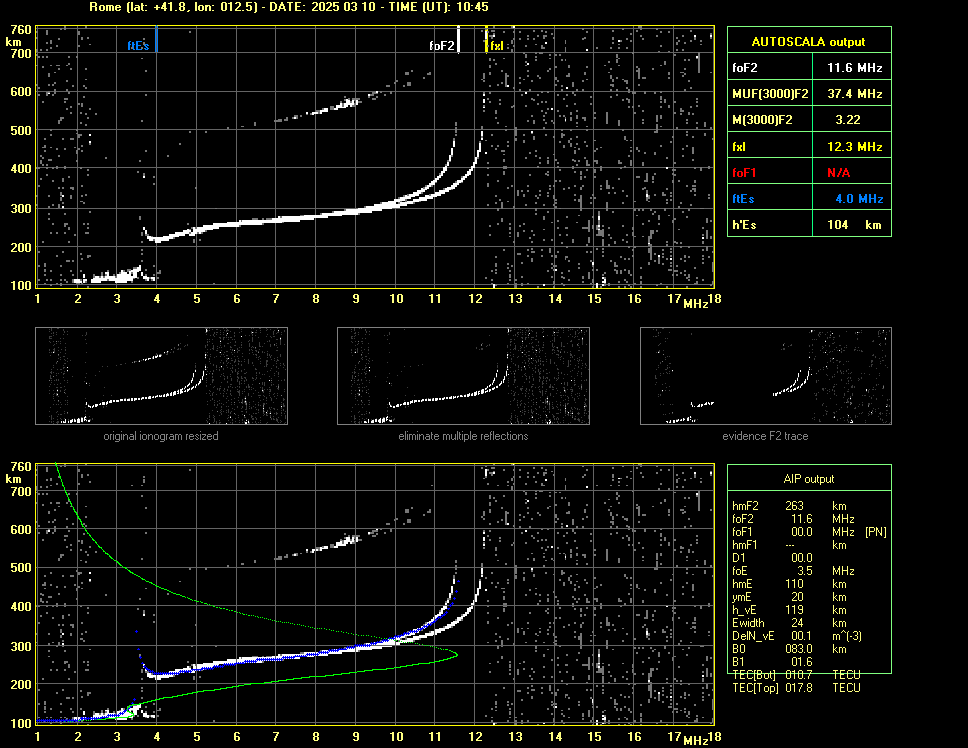968x748 pixels.
Task: Click the DelN_vE value '00.1'
Action: (802, 636)
